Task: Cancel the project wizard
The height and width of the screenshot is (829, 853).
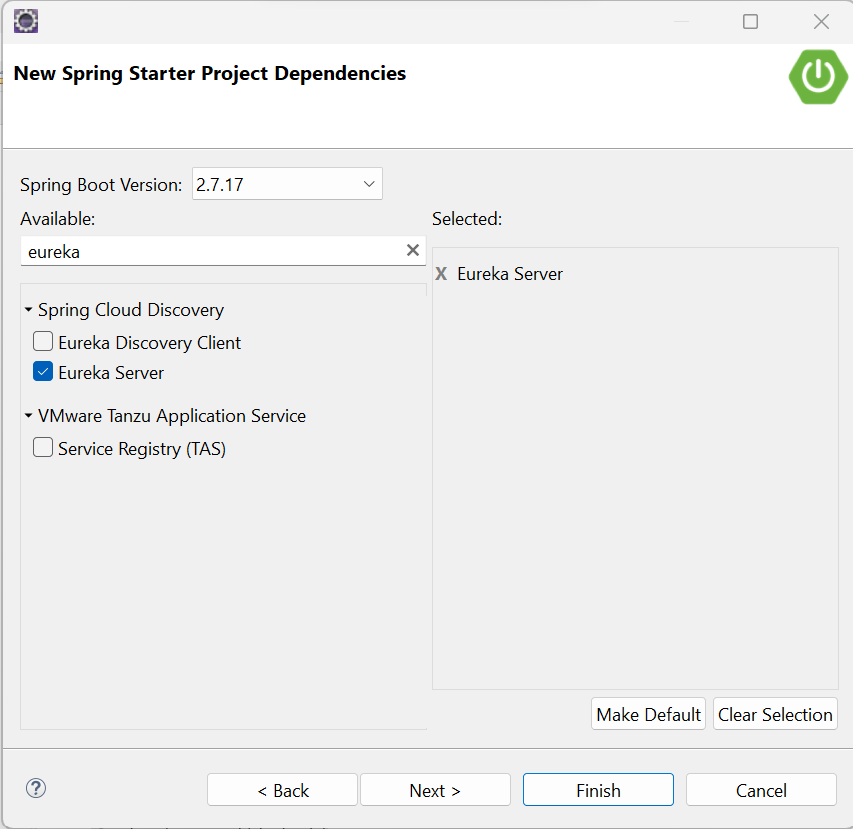Action: (x=761, y=790)
